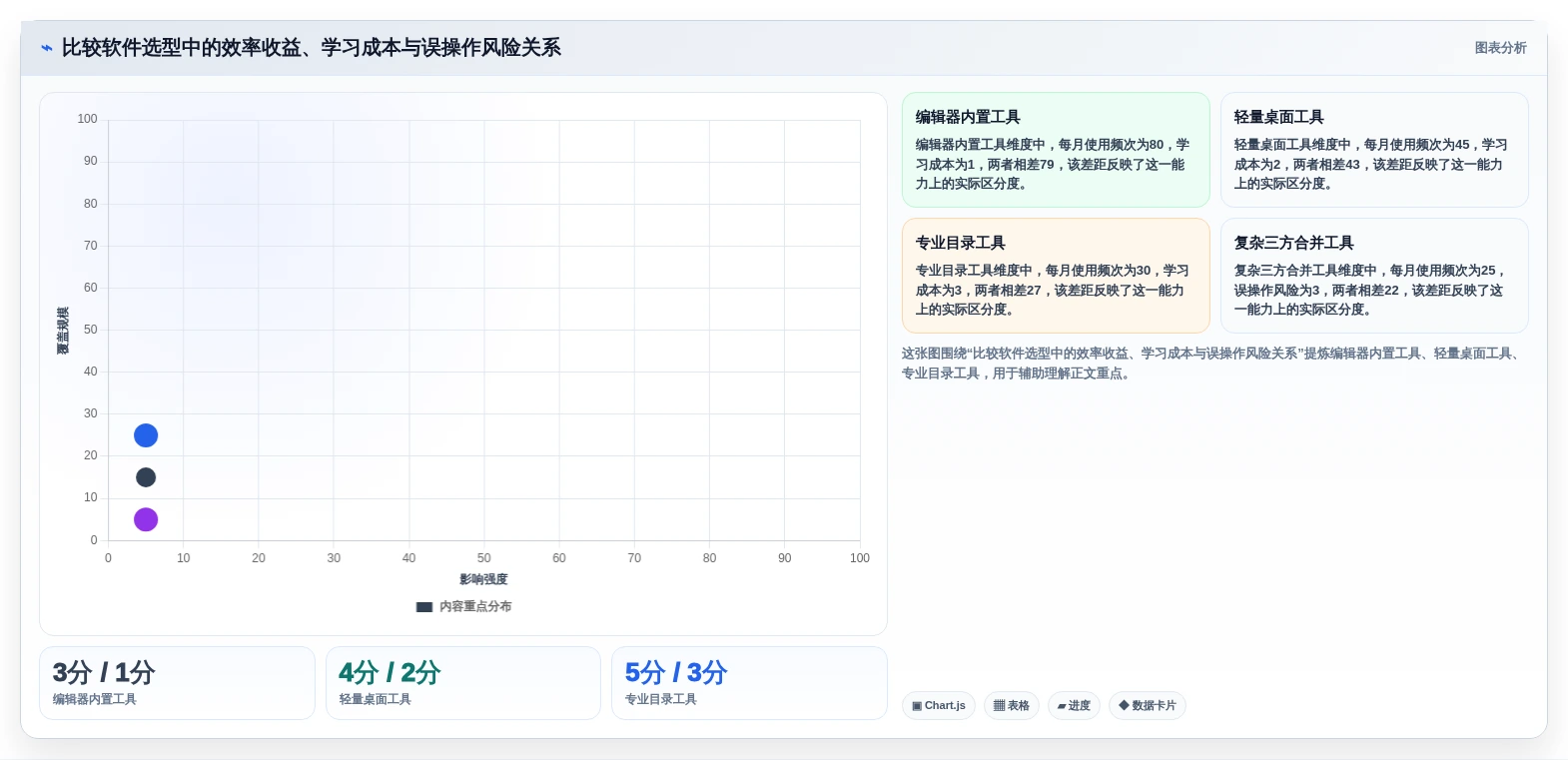Click the 影响强度 x-axis title

click(x=483, y=579)
